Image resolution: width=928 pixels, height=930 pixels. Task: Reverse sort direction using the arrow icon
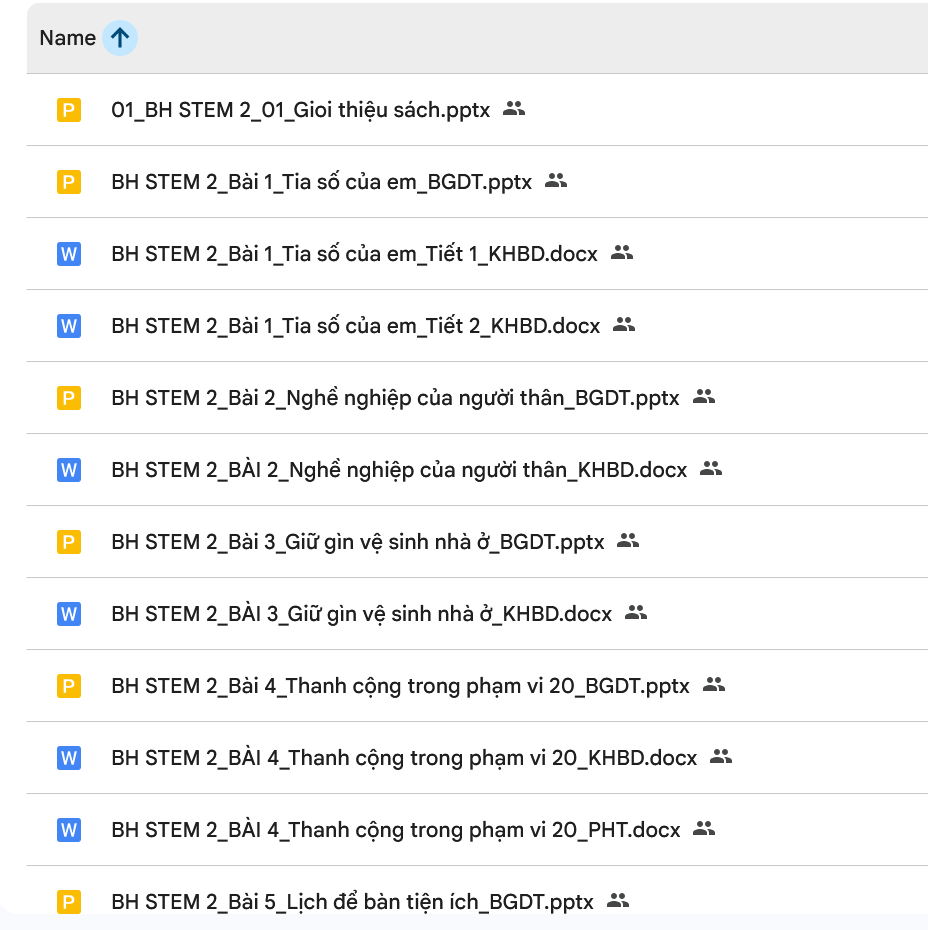pyautogui.click(x=120, y=38)
